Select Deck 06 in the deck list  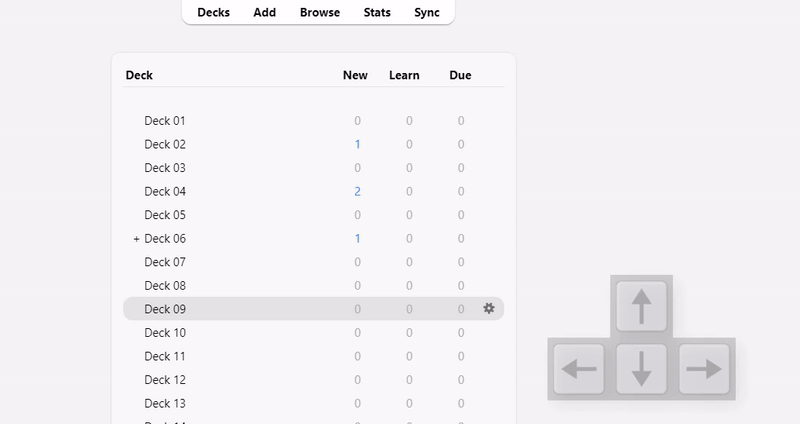(x=165, y=238)
